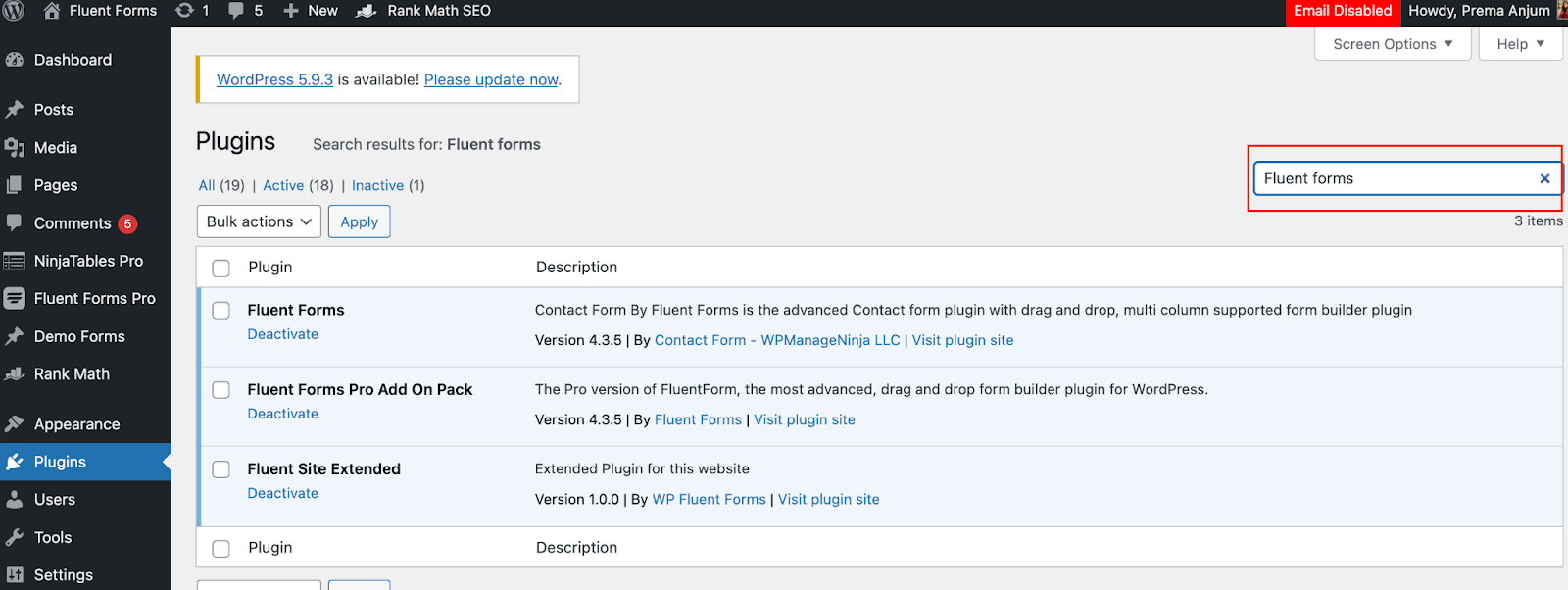Open Tools via its wrench icon

(14, 537)
